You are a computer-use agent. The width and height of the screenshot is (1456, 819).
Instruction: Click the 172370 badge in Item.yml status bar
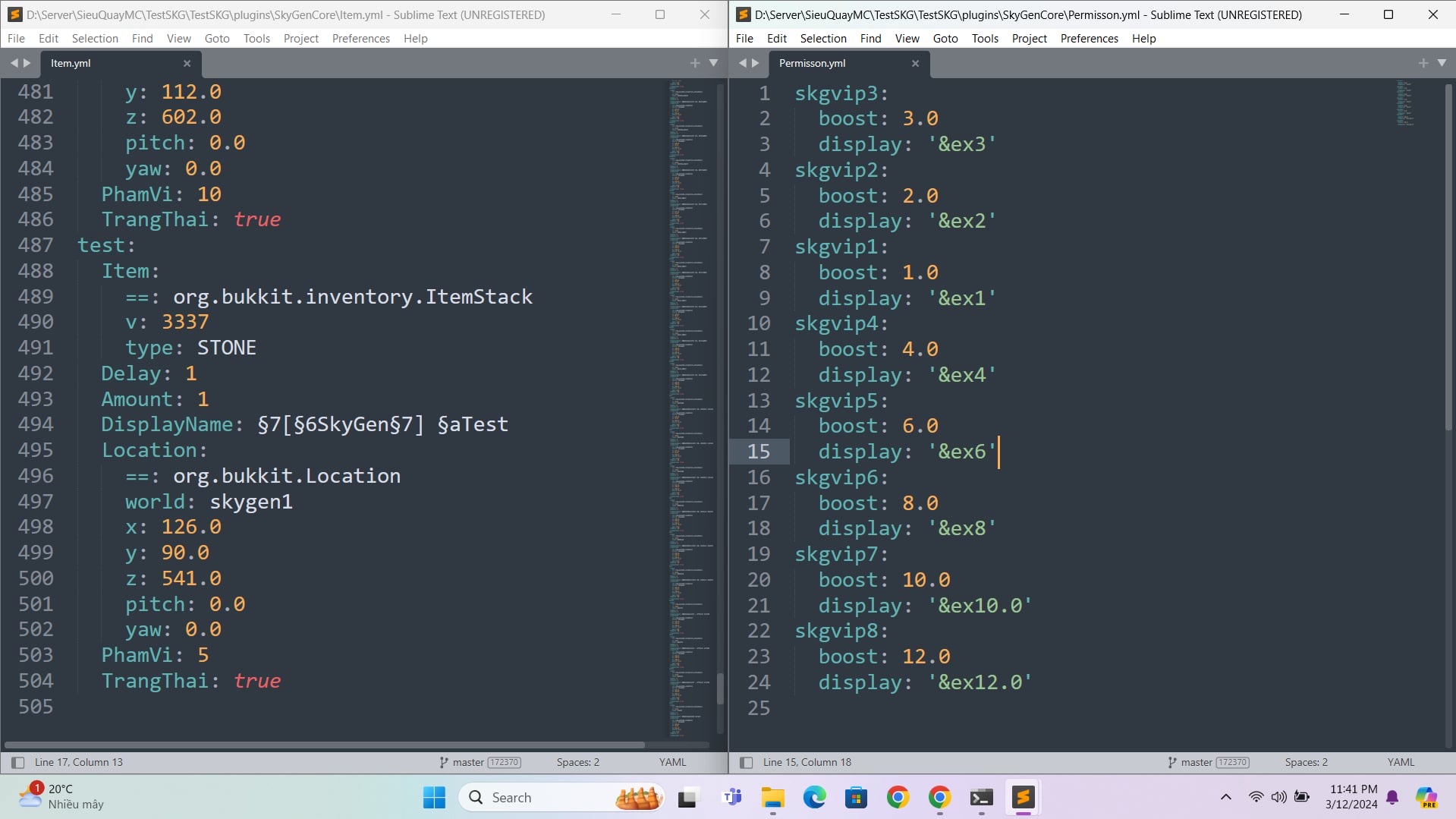(x=504, y=762)
